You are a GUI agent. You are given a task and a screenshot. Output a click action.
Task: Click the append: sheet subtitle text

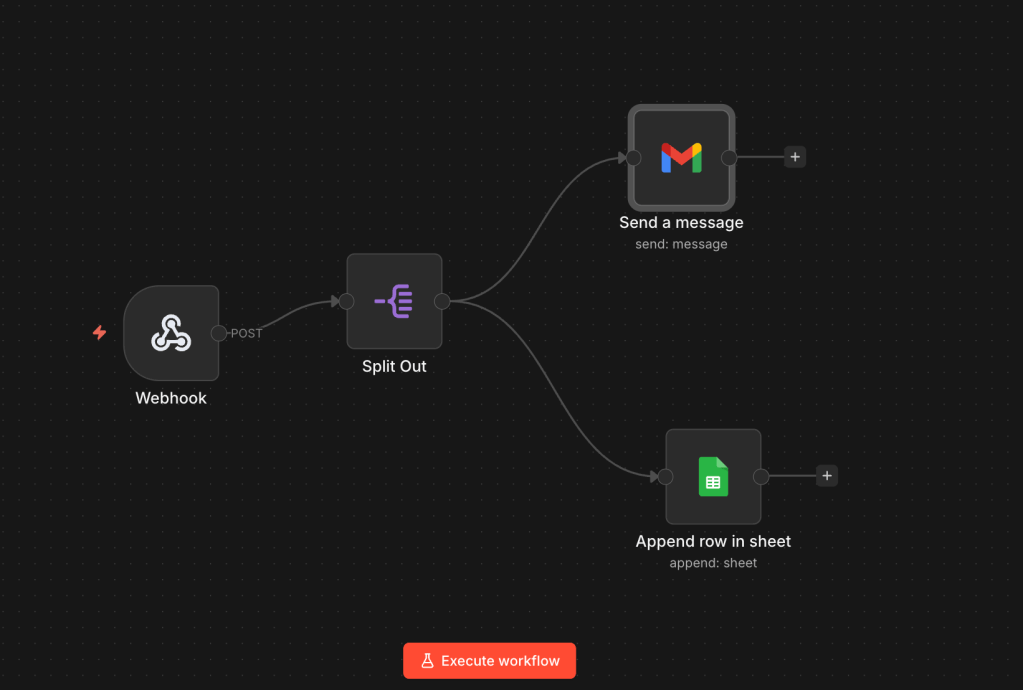[x=713, y=562]
